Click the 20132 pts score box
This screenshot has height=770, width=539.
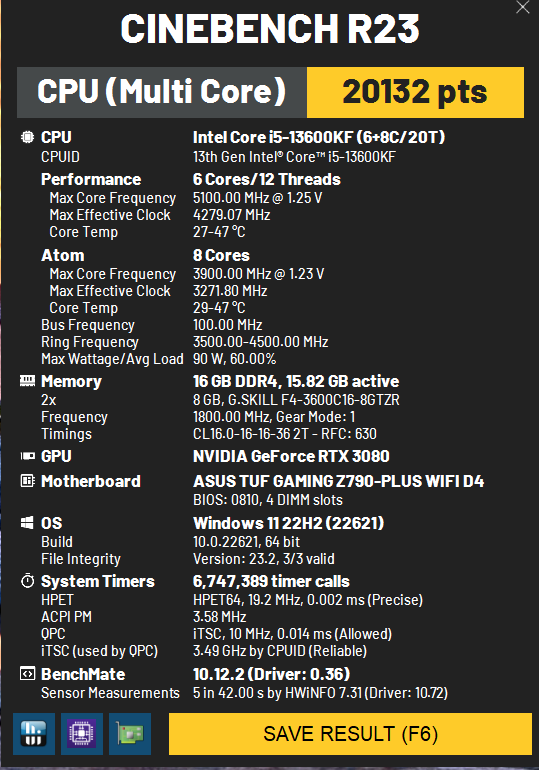(x=415, y=92)
